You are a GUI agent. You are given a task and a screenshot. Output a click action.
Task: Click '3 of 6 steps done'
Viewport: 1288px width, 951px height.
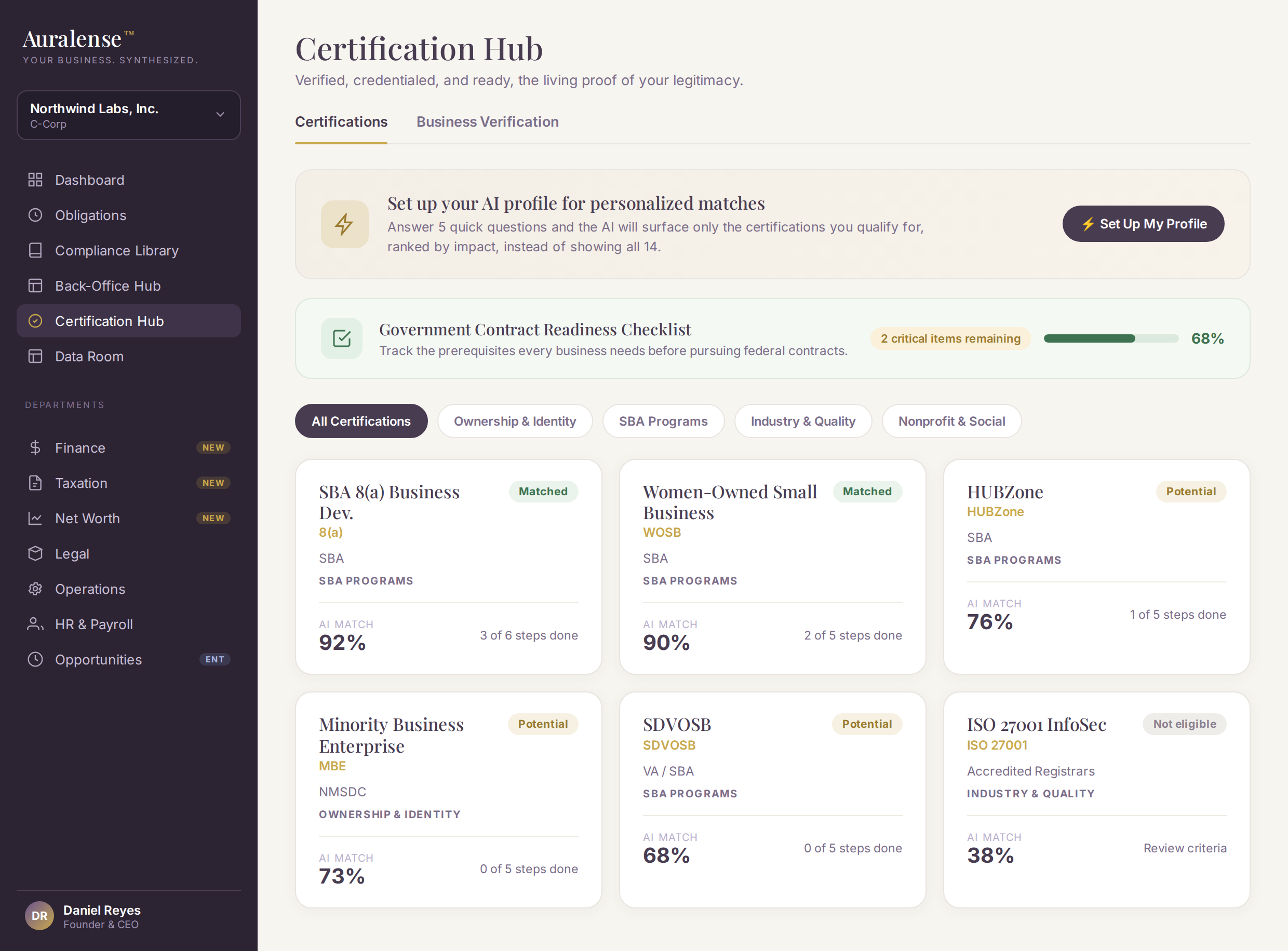(x=529, y=635)
